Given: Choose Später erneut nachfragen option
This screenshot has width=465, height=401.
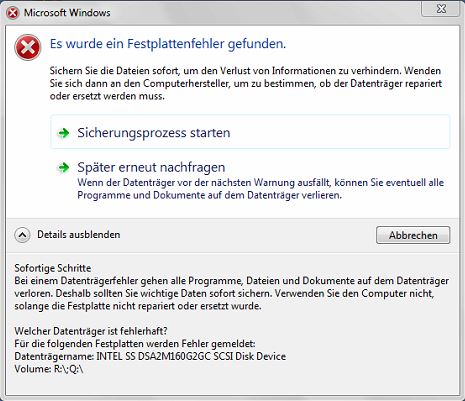Looking at the screenshot, I should (x=151, y=167).
